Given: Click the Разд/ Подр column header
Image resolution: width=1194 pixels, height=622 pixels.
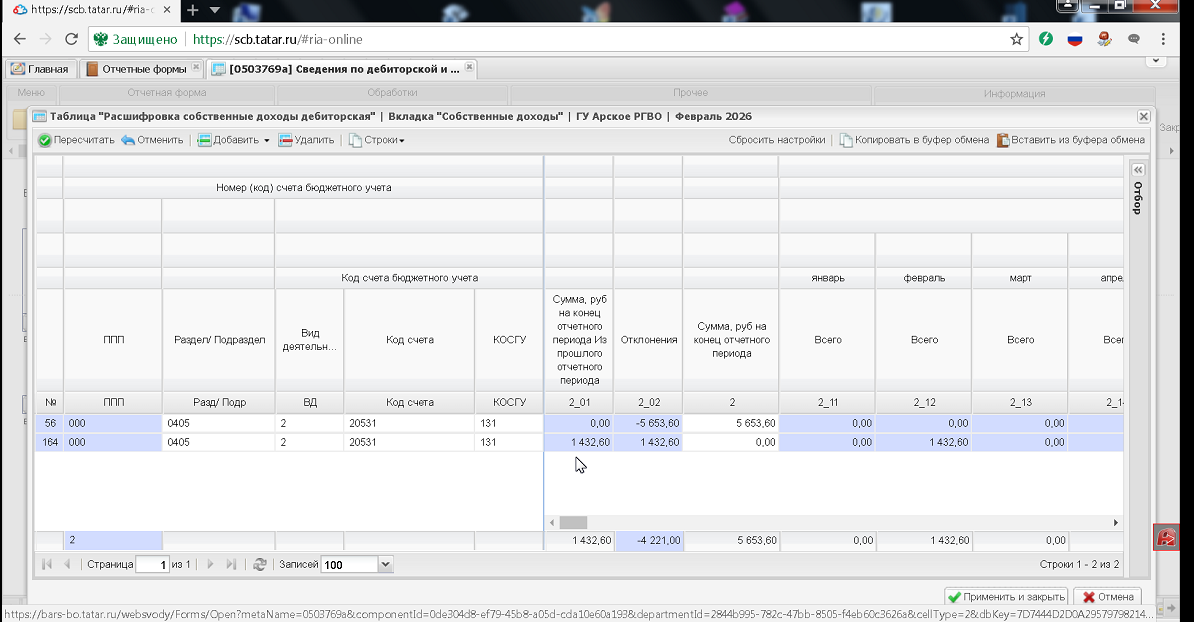Looking at the screenshot, I should pos(219,402).
